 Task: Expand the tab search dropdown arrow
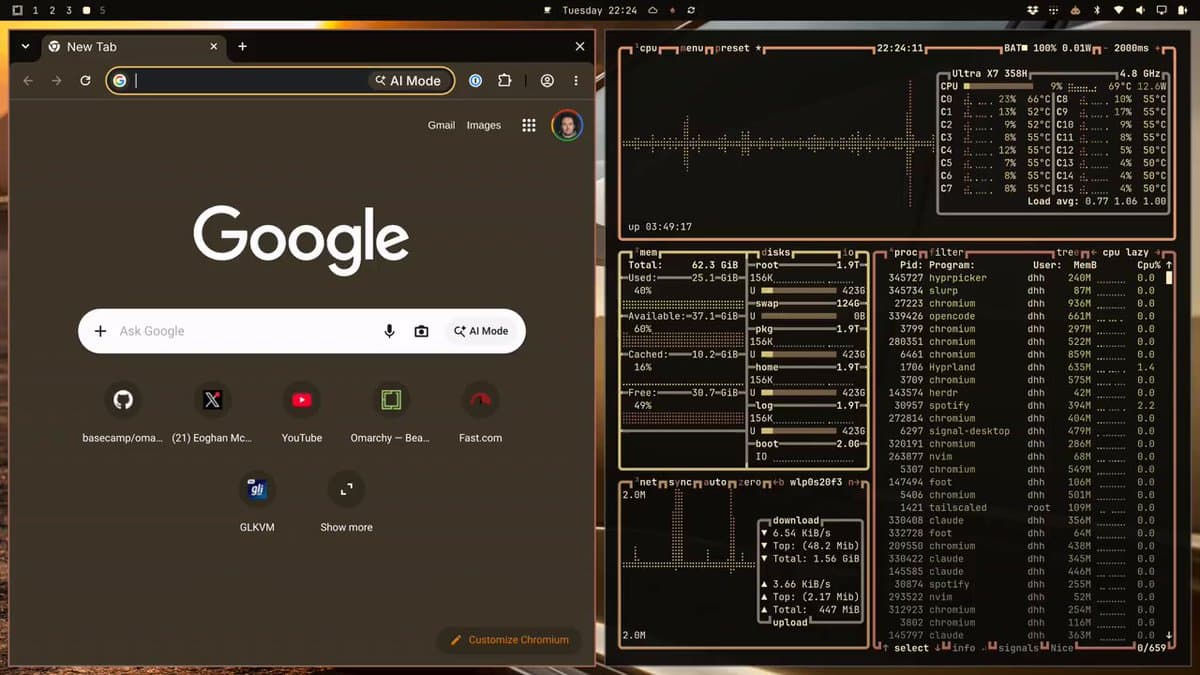click(25, 46)
